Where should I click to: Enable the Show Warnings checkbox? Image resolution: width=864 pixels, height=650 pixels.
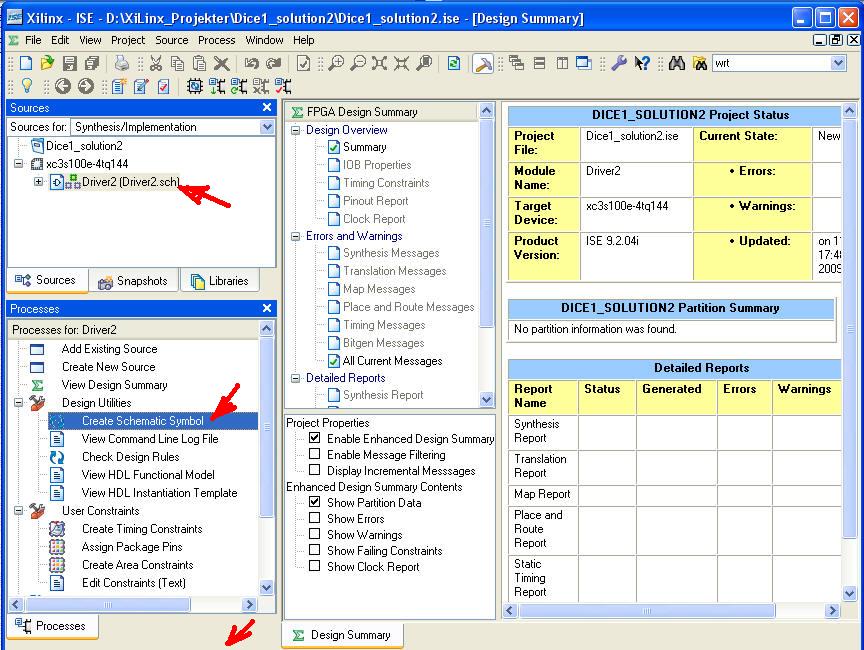coord(315,534)
